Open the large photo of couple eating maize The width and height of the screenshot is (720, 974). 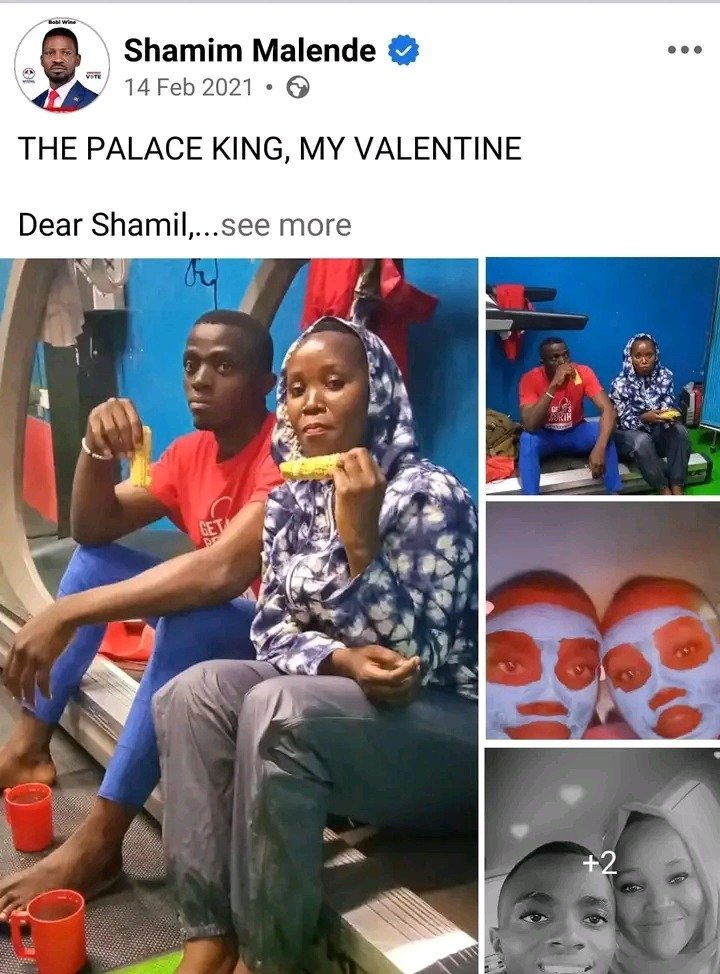[239, 616]
